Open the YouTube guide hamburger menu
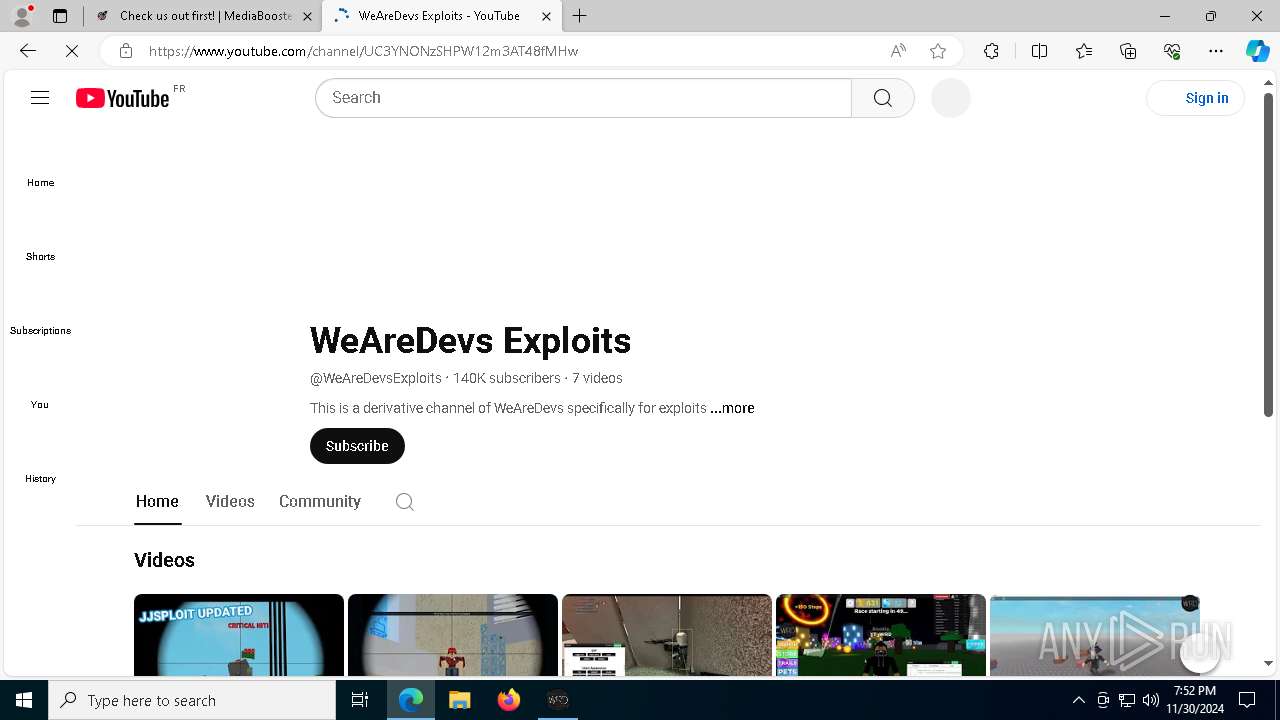1280x720 pixels. click(x=40, y=97)
